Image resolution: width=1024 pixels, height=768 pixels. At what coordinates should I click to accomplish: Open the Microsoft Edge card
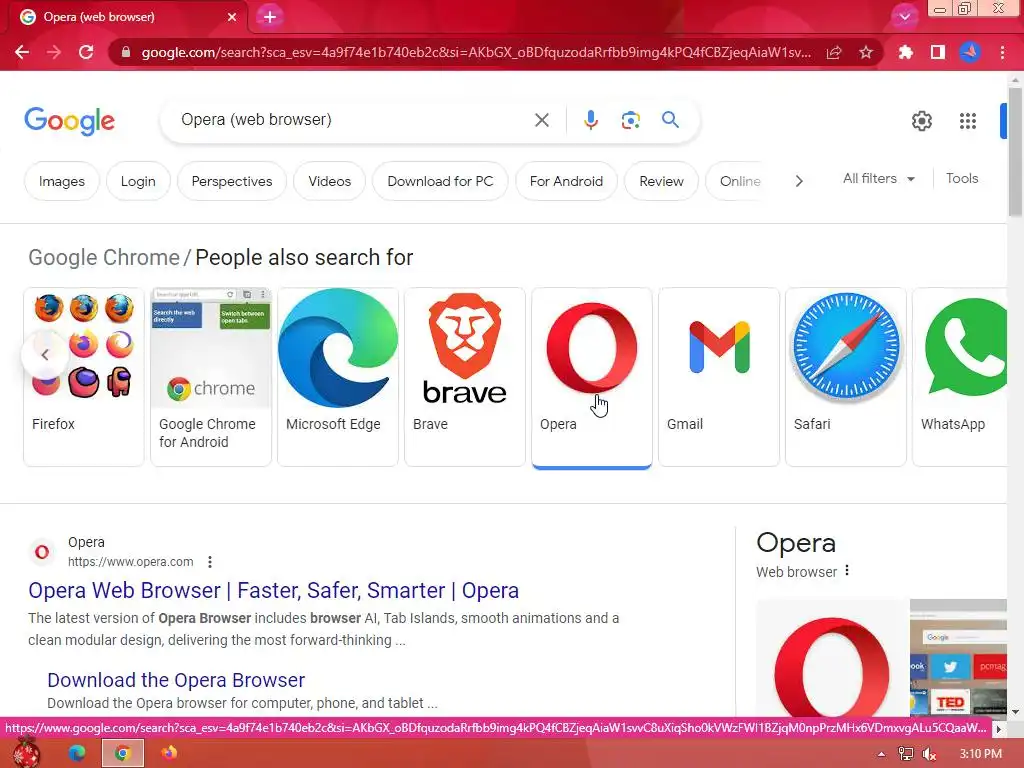[338, 377]
